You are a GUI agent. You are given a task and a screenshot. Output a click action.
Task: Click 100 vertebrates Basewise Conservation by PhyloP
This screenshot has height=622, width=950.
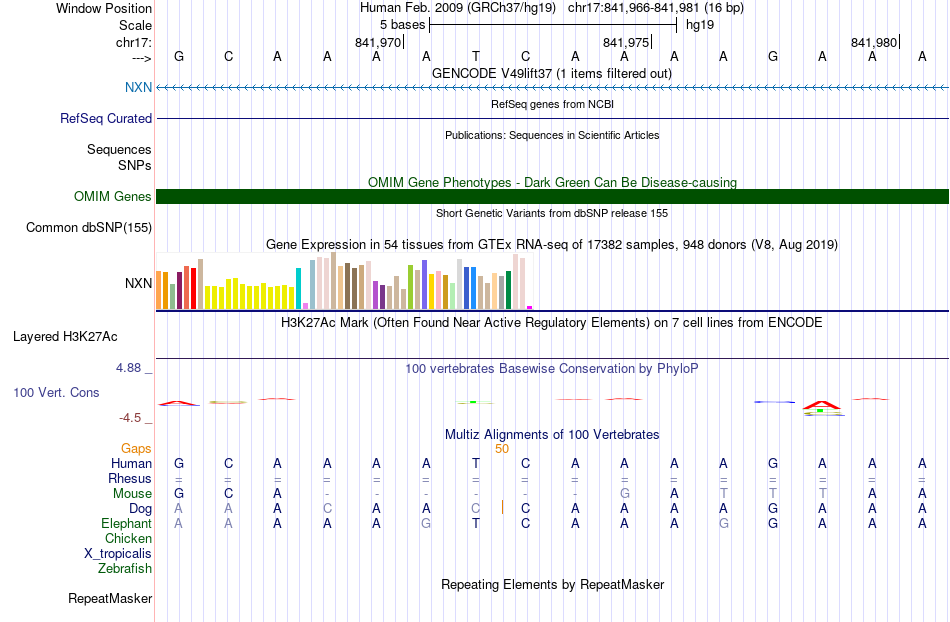click(x=552, y=368)
